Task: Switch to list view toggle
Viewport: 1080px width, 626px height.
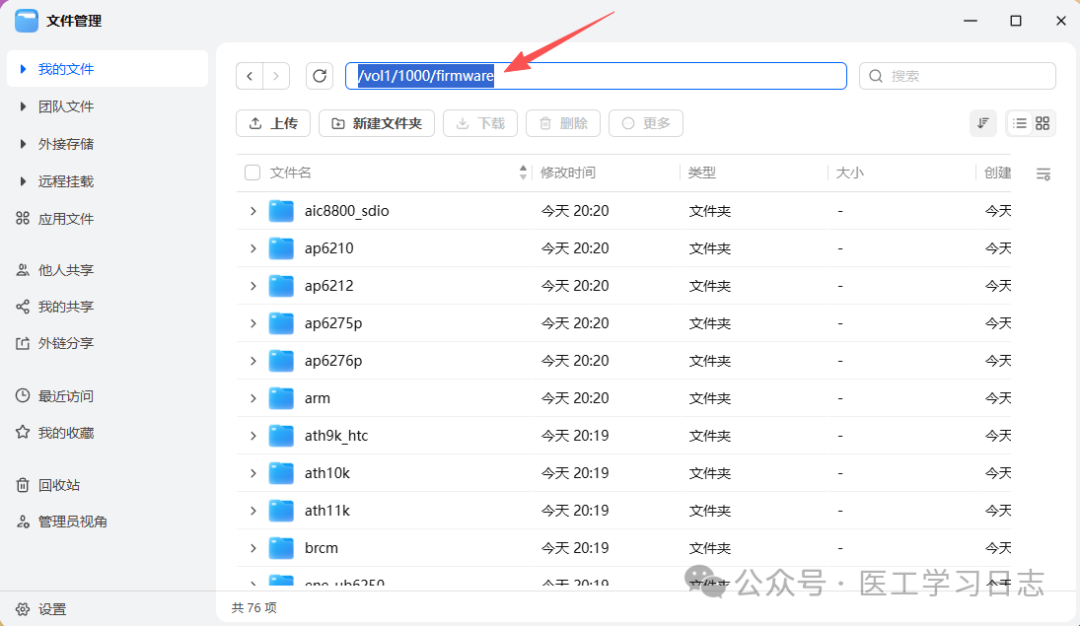Action: (x=1022, y=122)
